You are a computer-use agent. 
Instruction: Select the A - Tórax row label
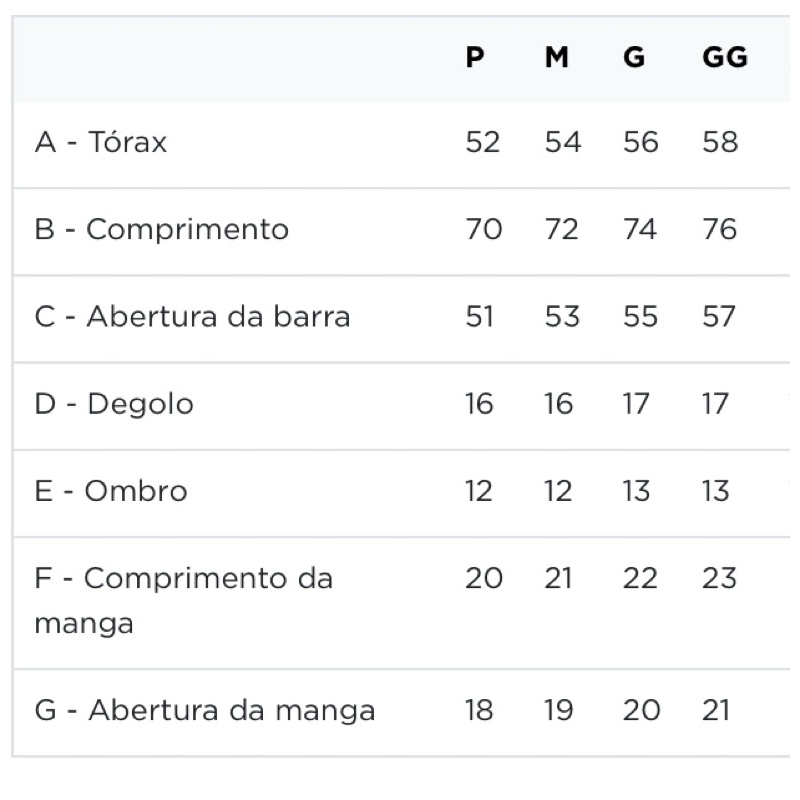pos(101,142)
